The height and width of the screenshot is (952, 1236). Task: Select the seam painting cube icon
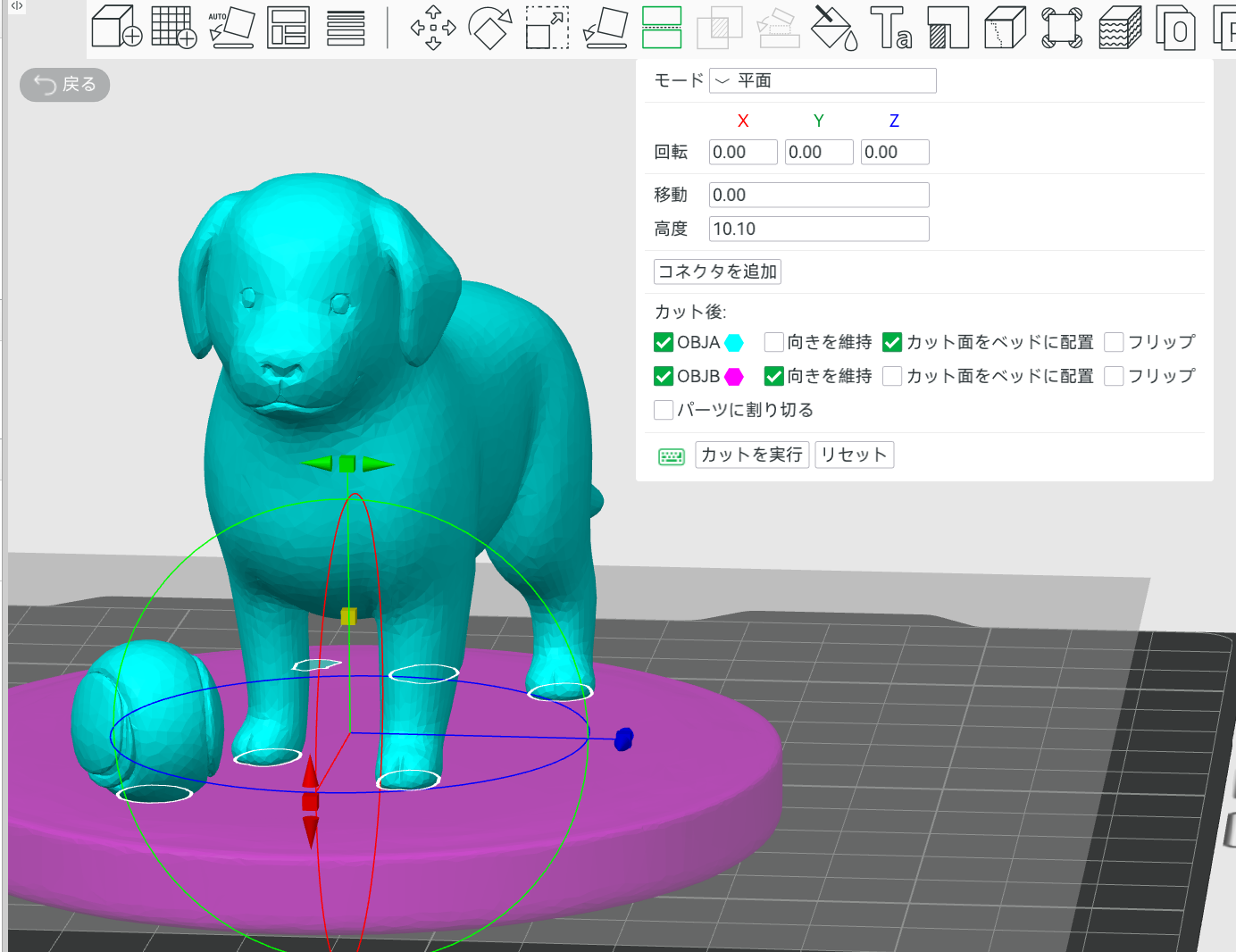coord(1006,28)
